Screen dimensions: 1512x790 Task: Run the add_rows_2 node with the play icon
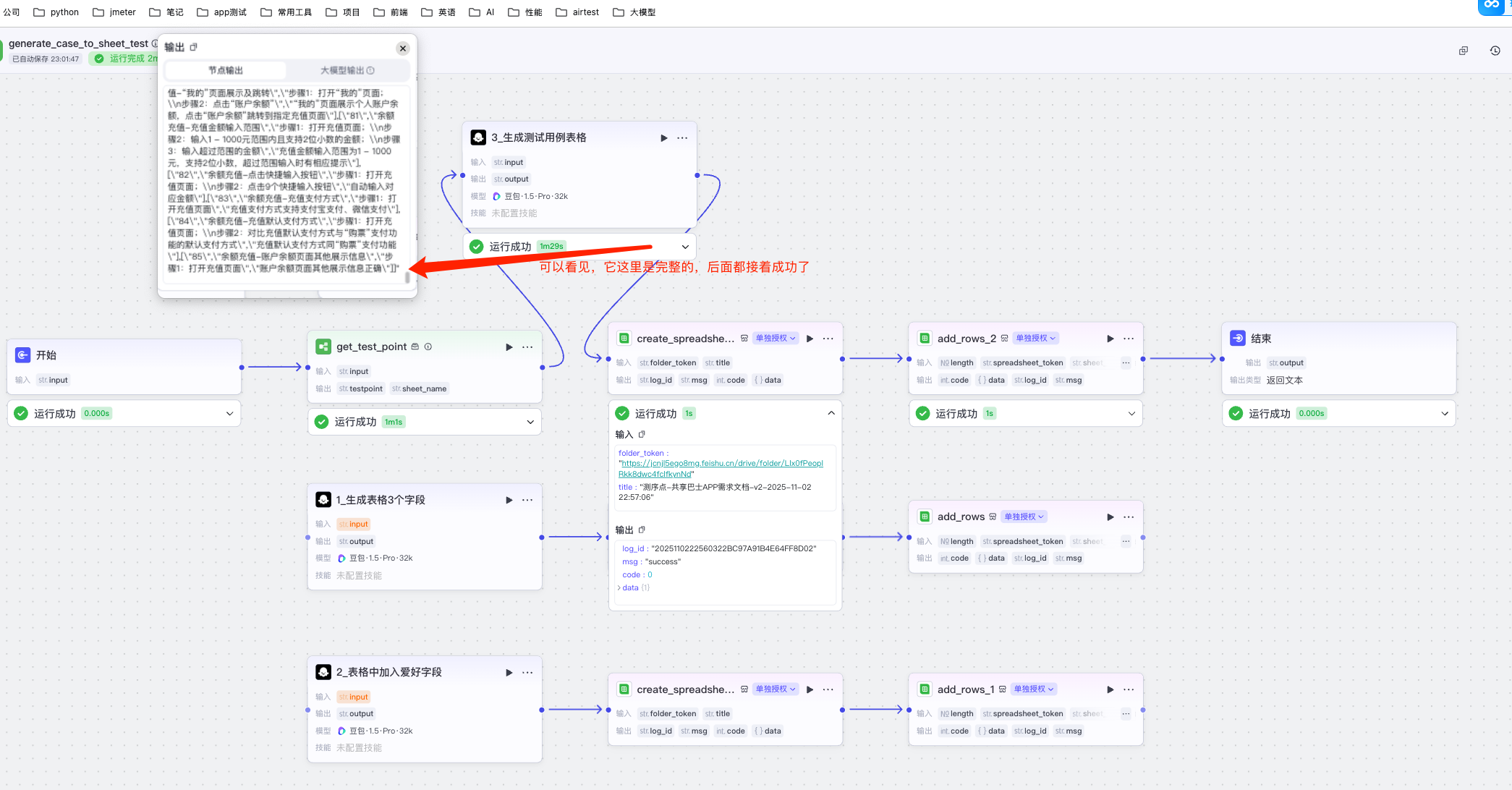(x=1110, y=339)
